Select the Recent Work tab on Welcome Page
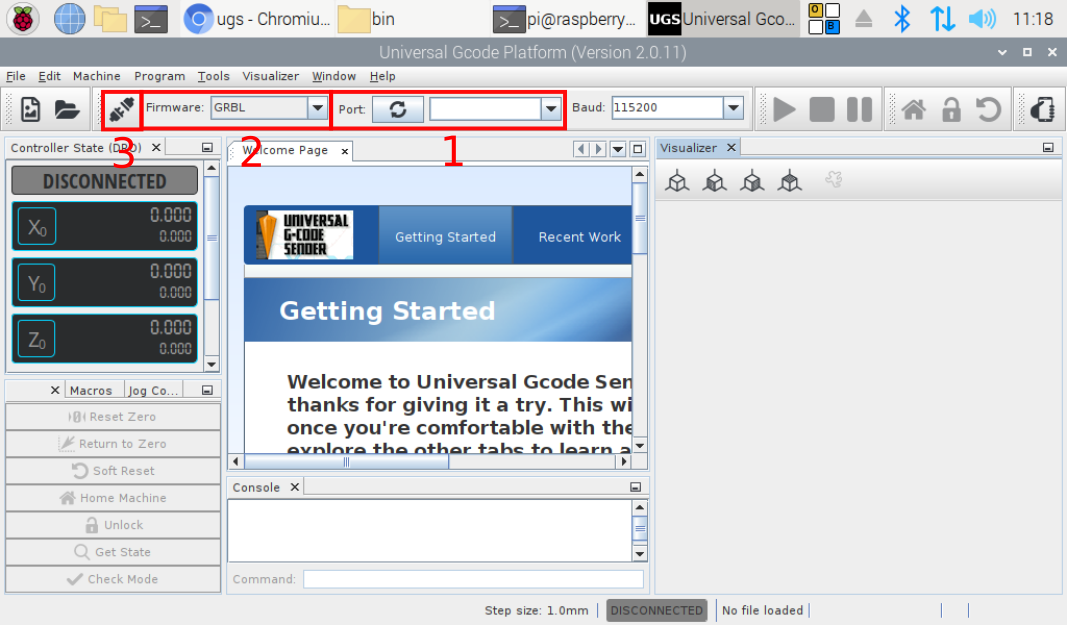Screen dimensions: 1067x625 tap(579, 236)
